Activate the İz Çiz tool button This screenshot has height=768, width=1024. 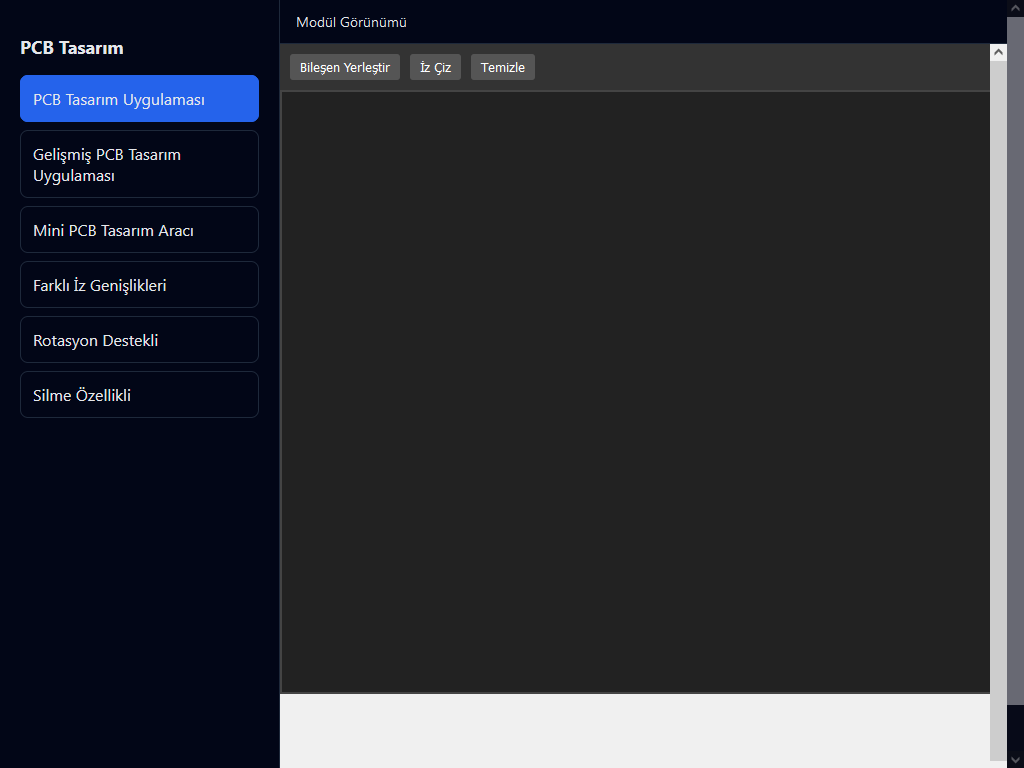point(435,67)
